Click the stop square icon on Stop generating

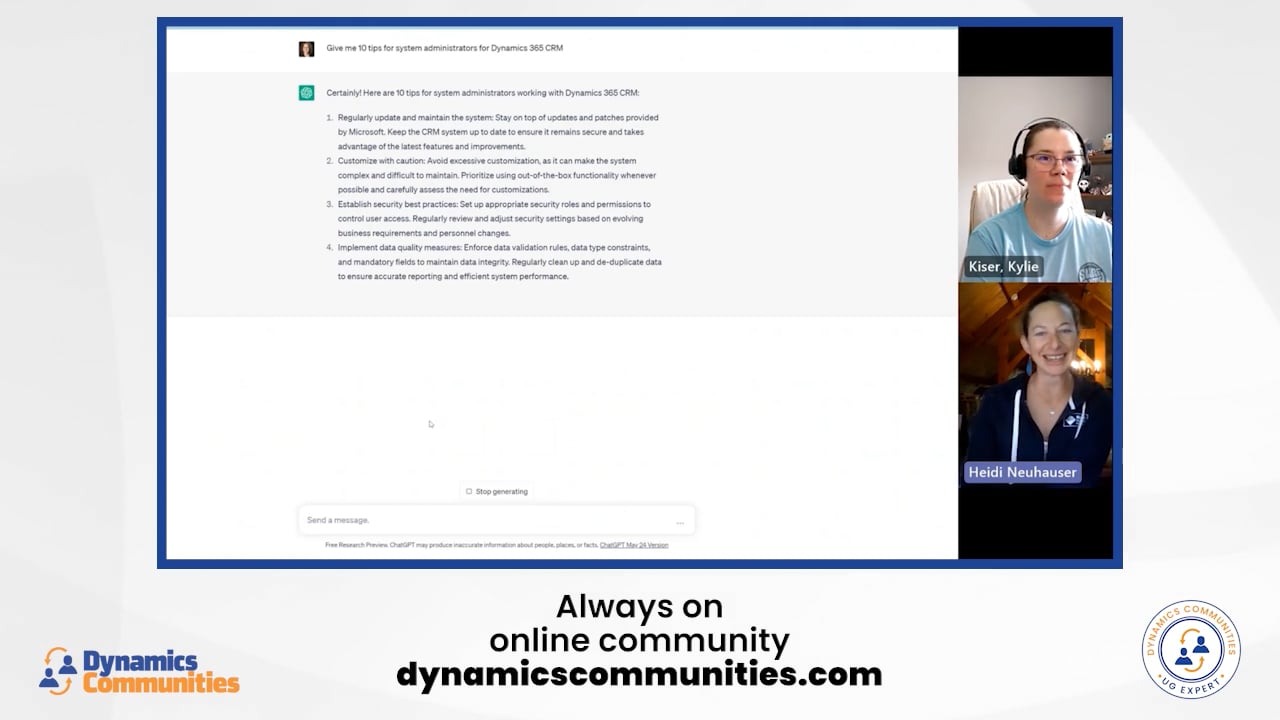468,491
